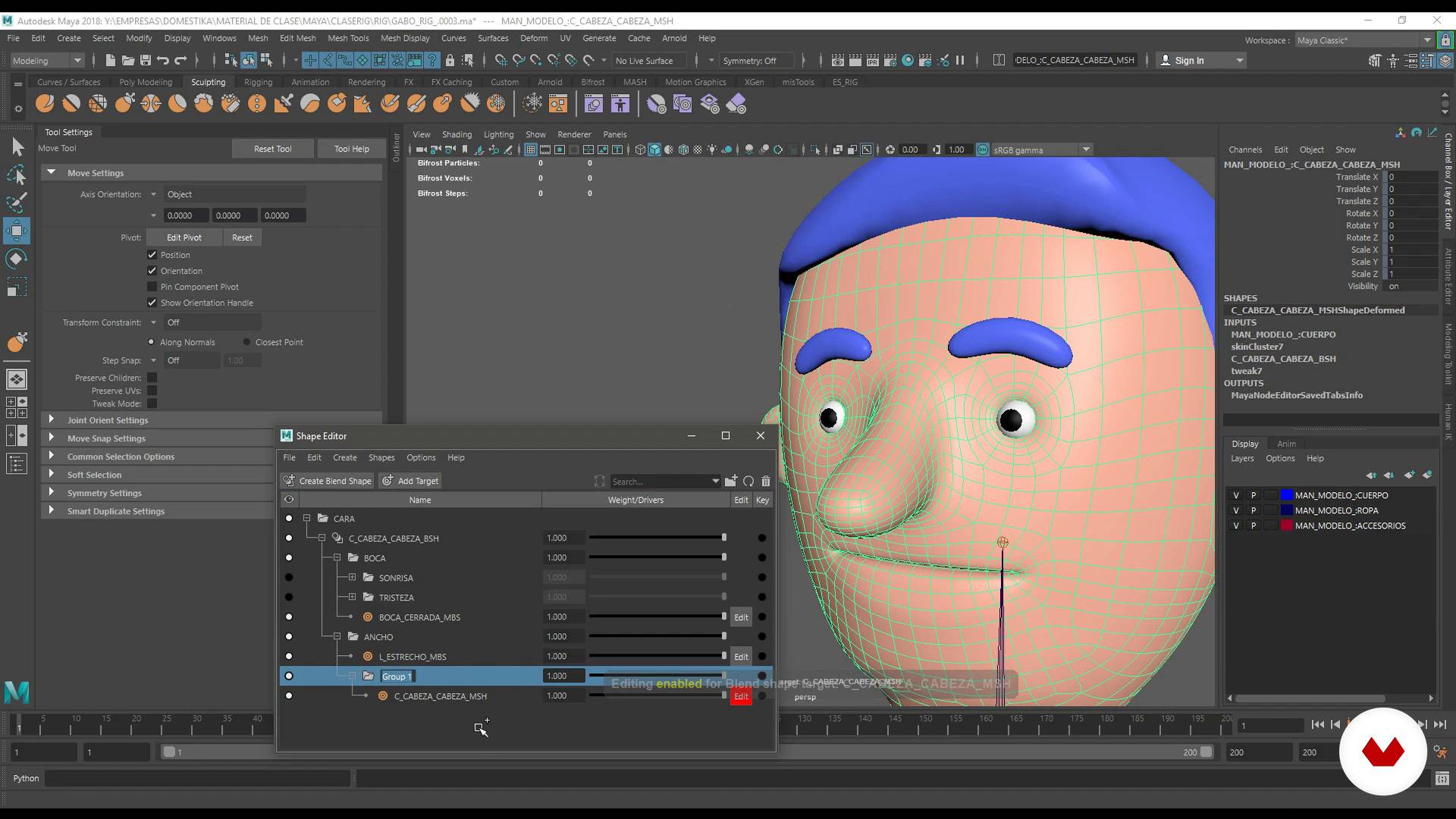
Task: Adjust C_CABEZA_CABEZA_BSH weight slider
Action: click(657, 538)
